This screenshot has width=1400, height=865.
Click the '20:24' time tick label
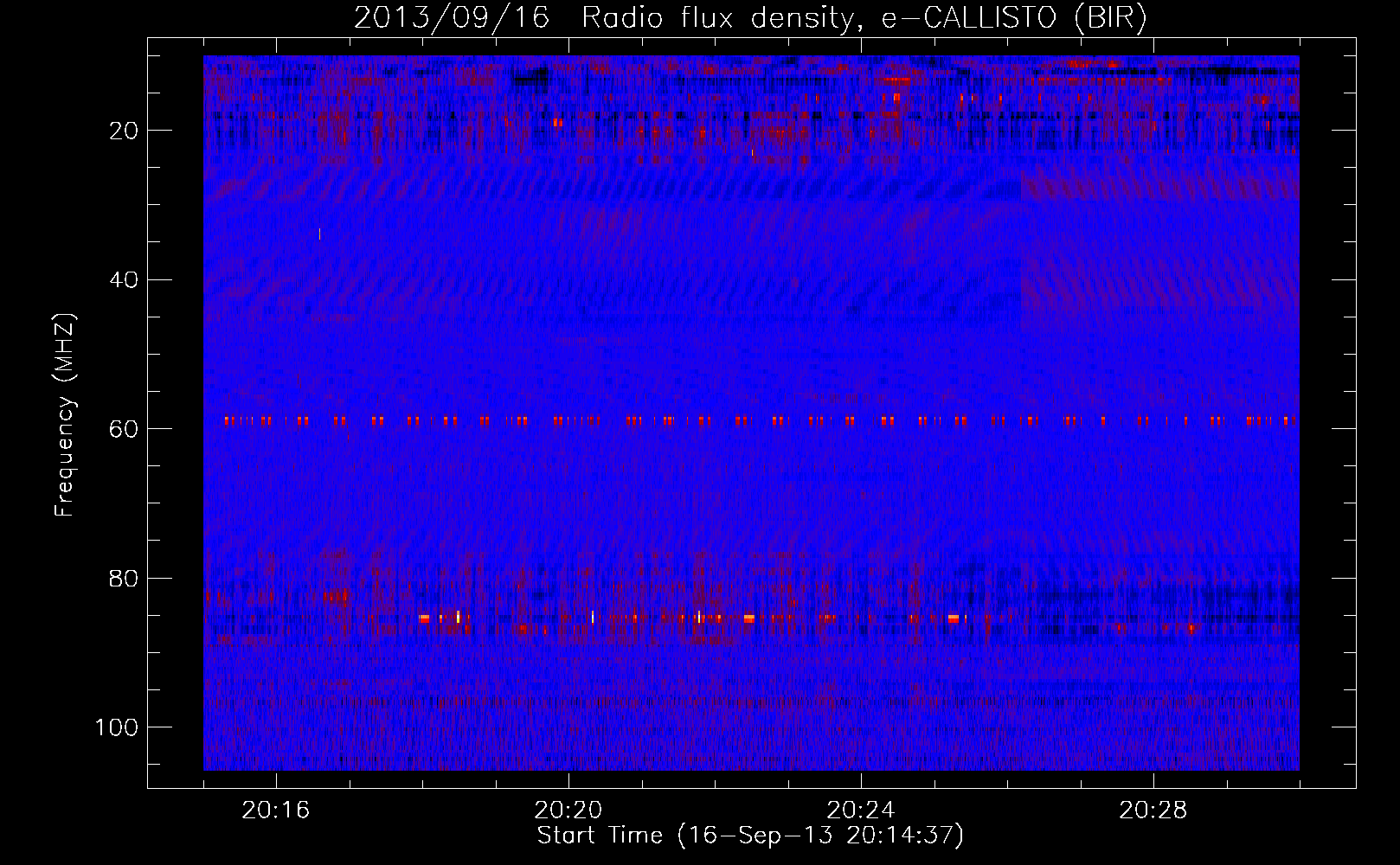click(861, 811)
